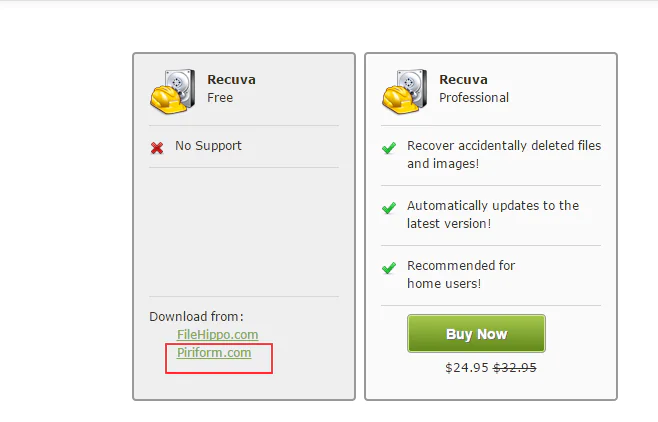Image resolution: width=658 pixels, height=422 pixels.
Task: Click the crossed-out $32.95 price
Action: 516,367
